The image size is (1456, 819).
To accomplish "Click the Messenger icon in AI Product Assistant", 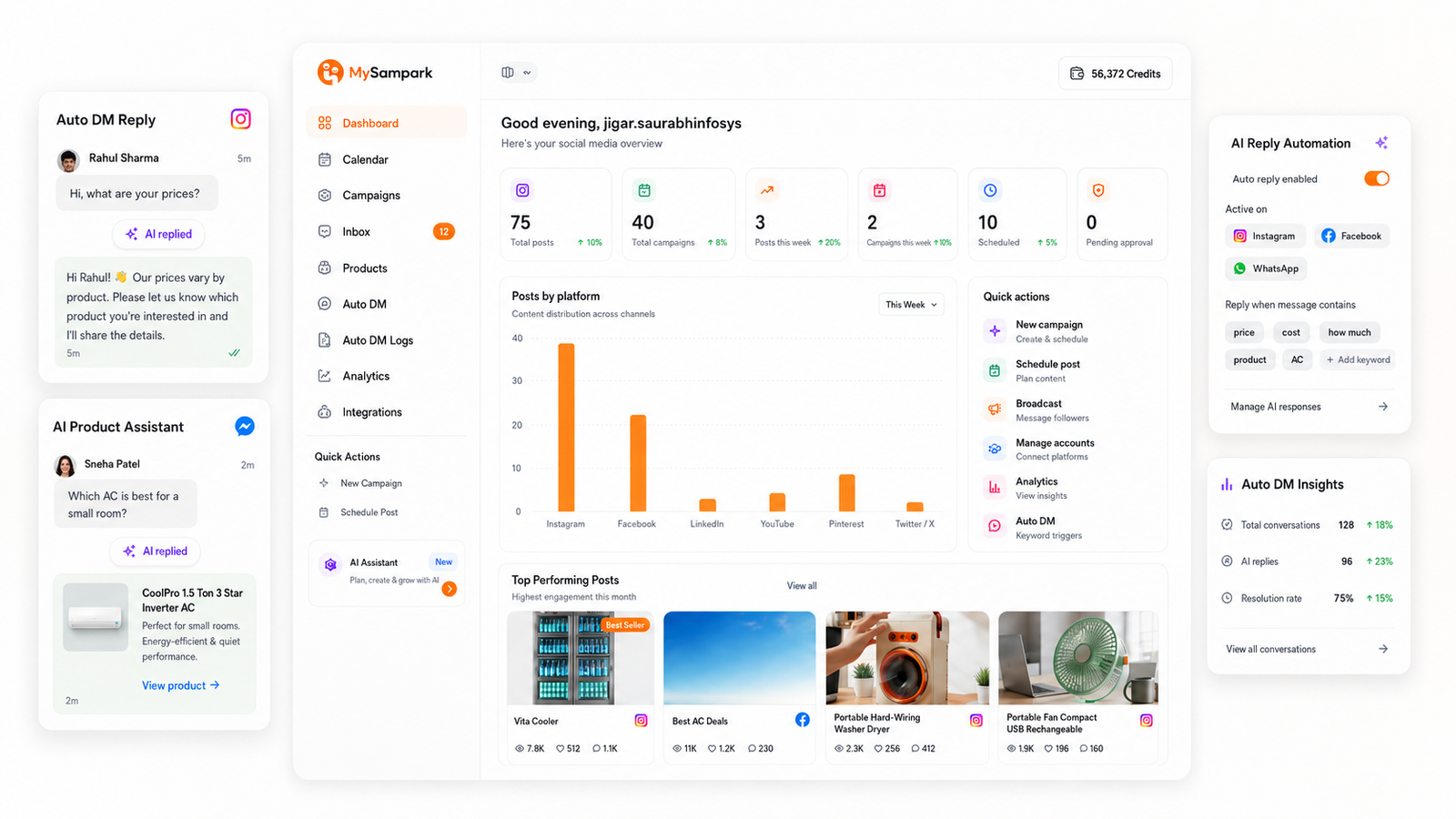I will click(x=245, y=426).
